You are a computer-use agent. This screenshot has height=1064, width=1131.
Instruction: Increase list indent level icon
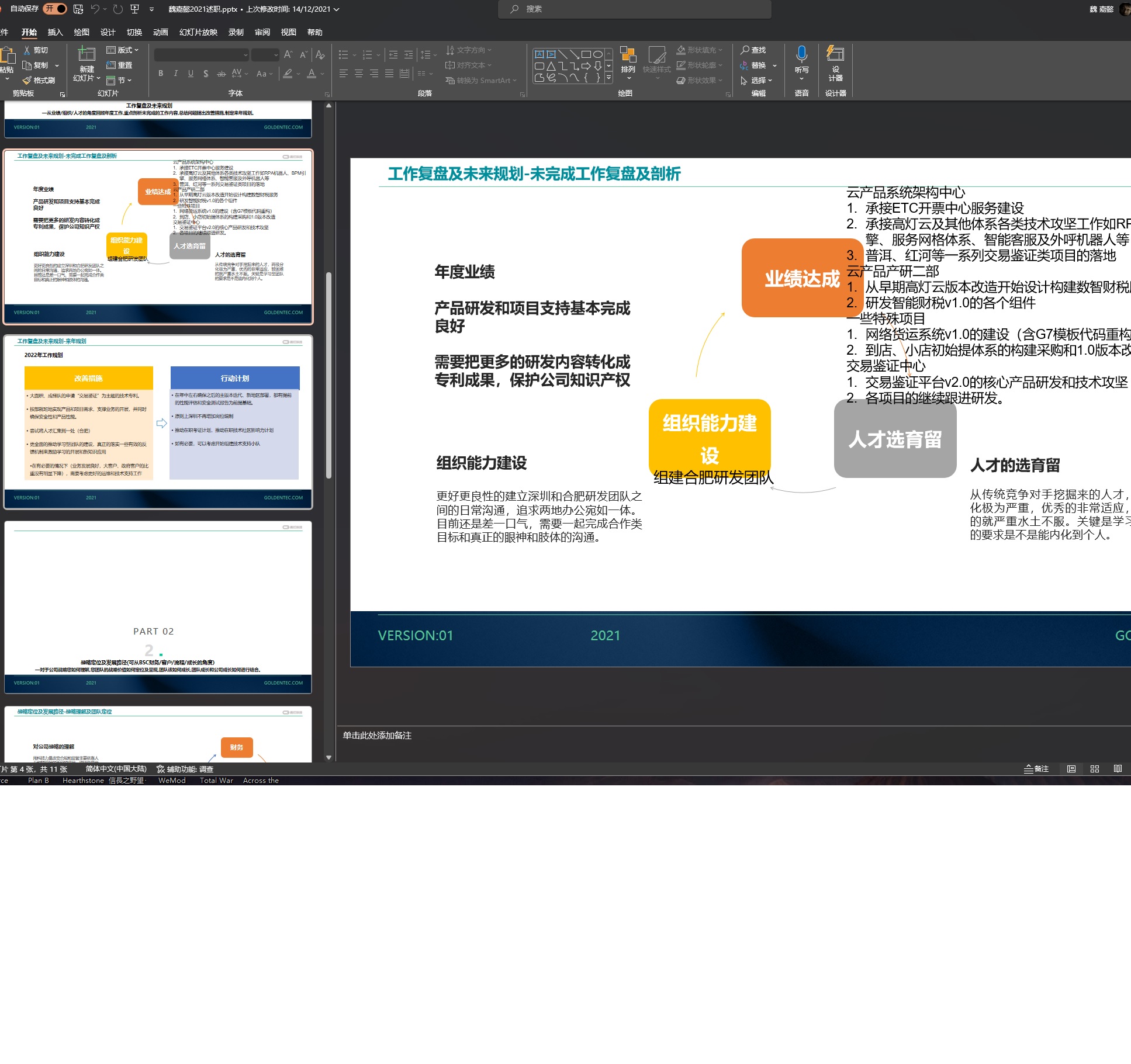[x=409, y=55]
